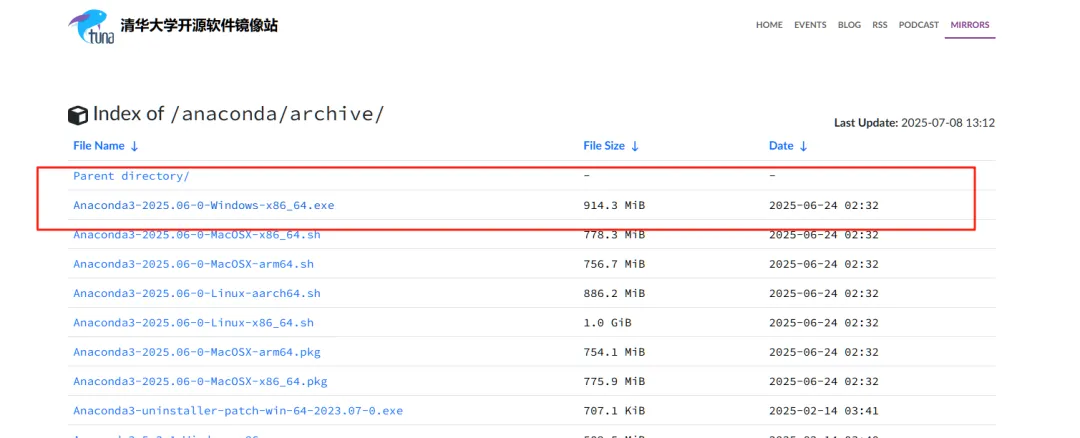The image size is (1080, 438).
Task: Click the 1.0 GiB file size
Action: 608,322
